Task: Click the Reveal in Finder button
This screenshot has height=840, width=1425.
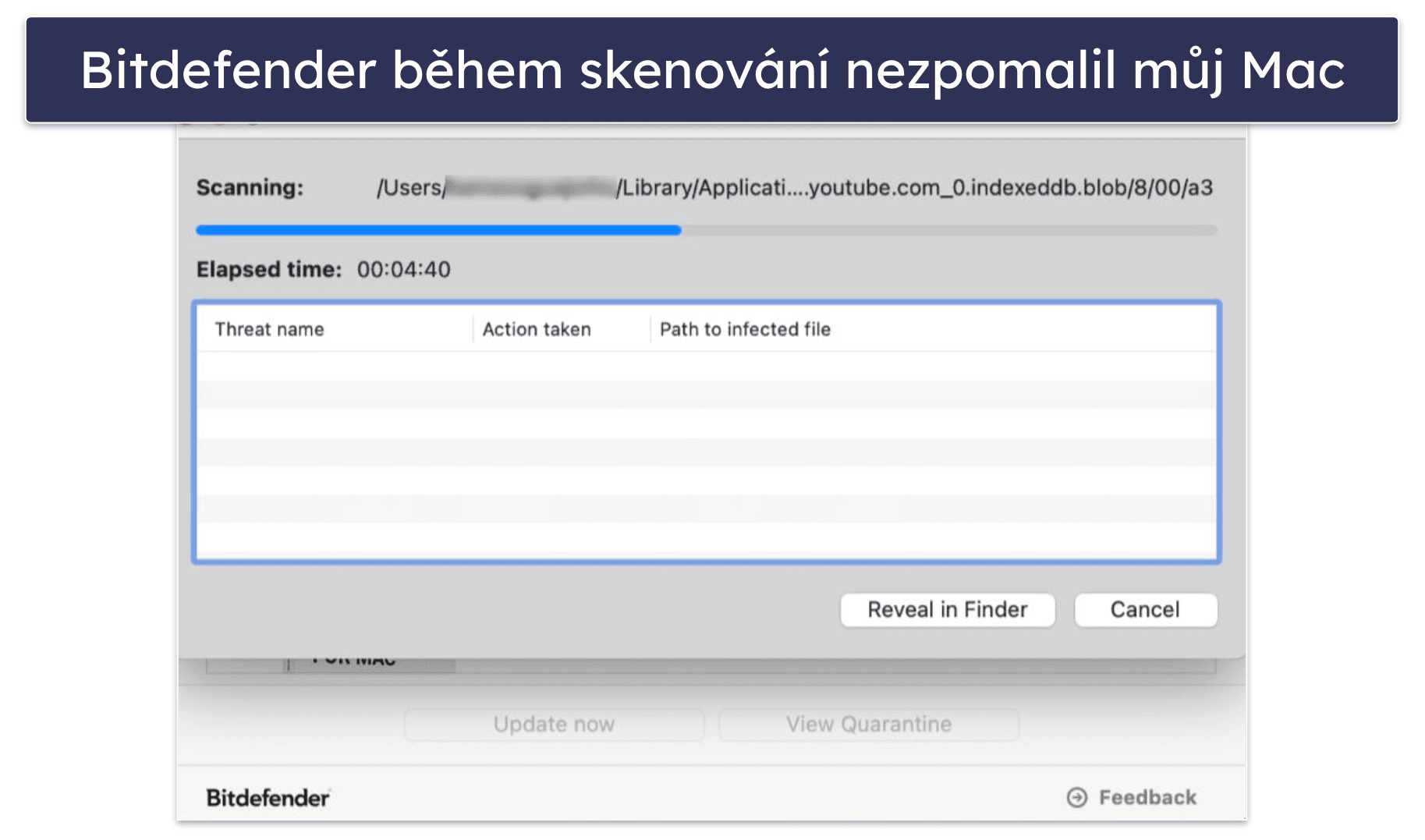Action: pos(948,610)
